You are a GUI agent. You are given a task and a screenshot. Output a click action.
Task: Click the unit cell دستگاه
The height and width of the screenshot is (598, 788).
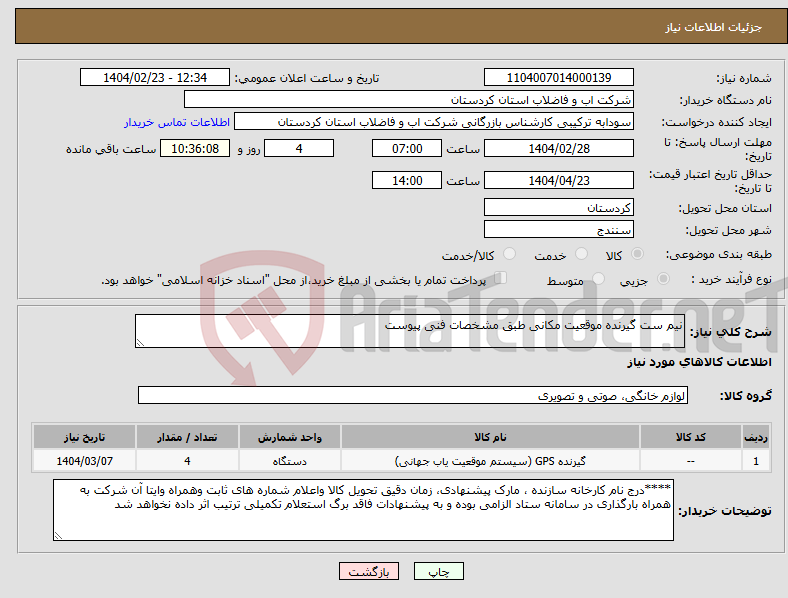tap(289, 460)
